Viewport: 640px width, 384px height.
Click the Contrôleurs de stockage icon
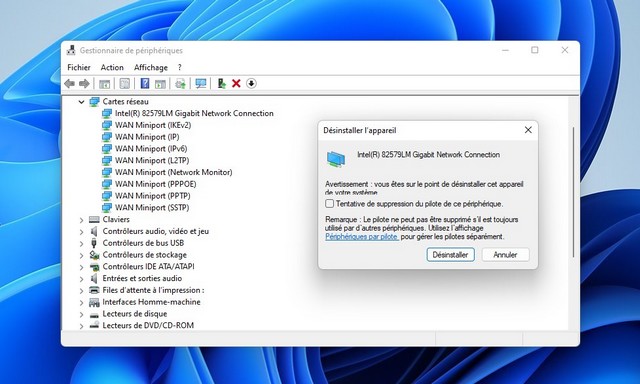pos(94,255)
